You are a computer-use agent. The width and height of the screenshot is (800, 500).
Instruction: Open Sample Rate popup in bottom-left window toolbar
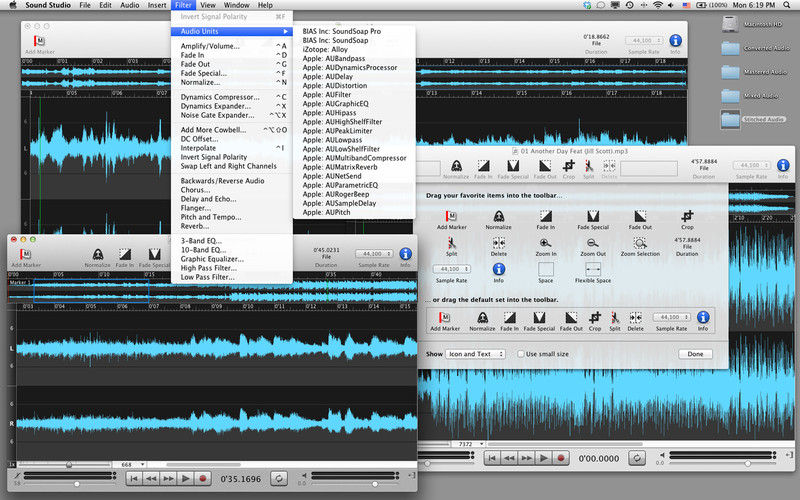[x=373, y=254]
